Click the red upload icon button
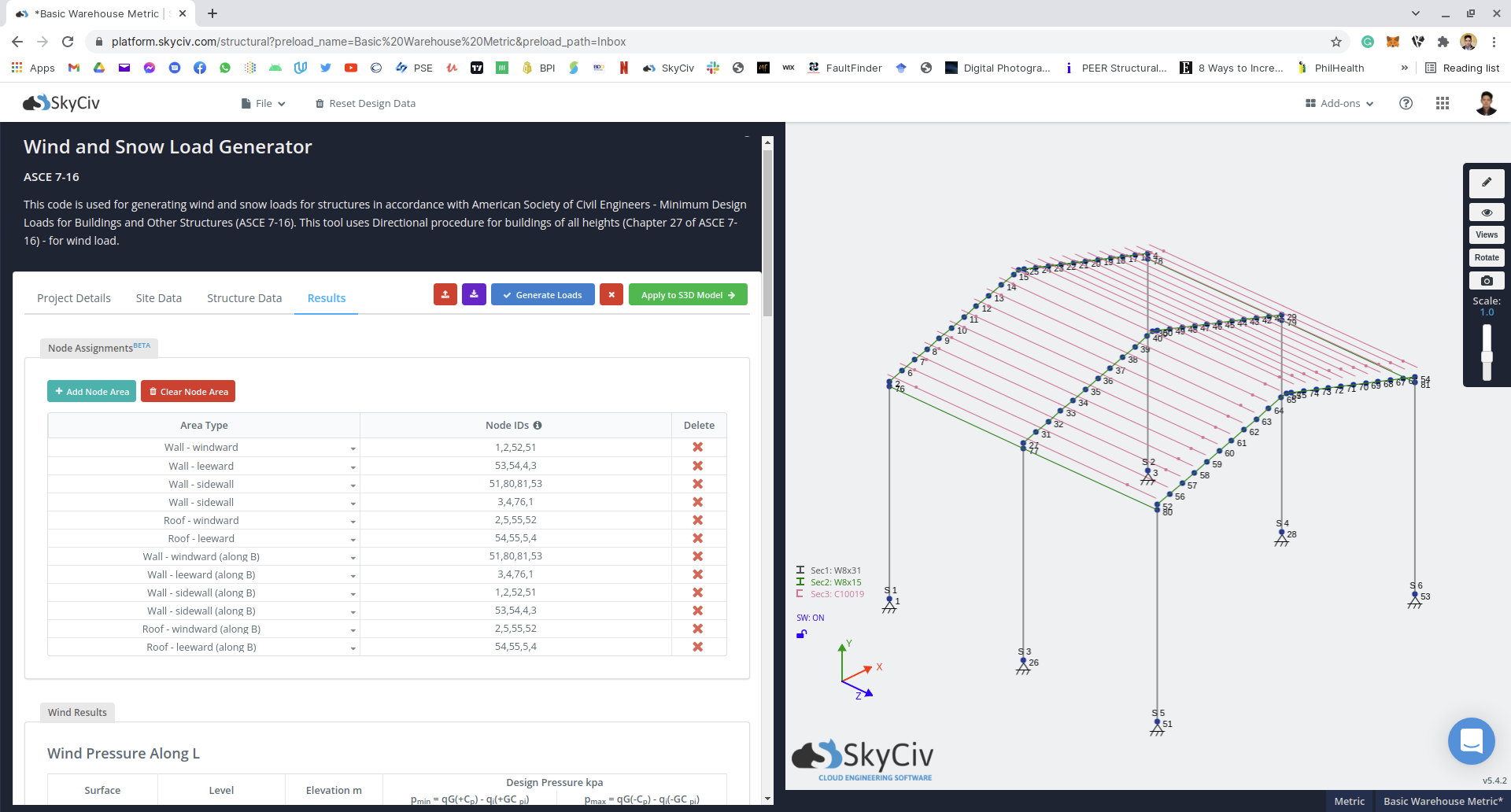 tap(445, 295)
